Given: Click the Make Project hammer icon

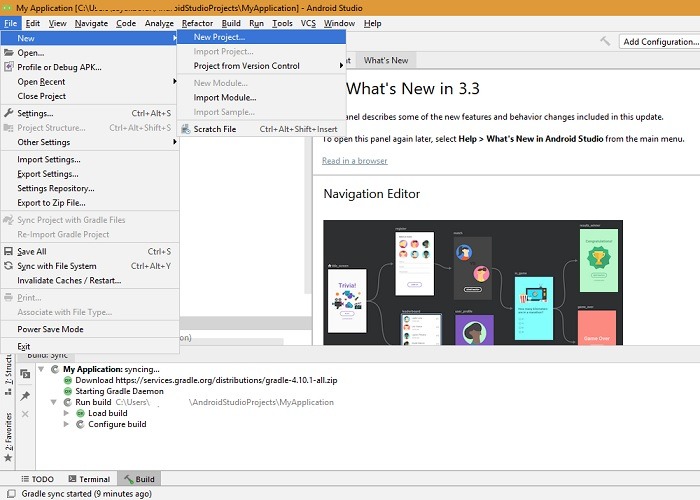Looking at the screenshot, I should (x=605, y=41).
